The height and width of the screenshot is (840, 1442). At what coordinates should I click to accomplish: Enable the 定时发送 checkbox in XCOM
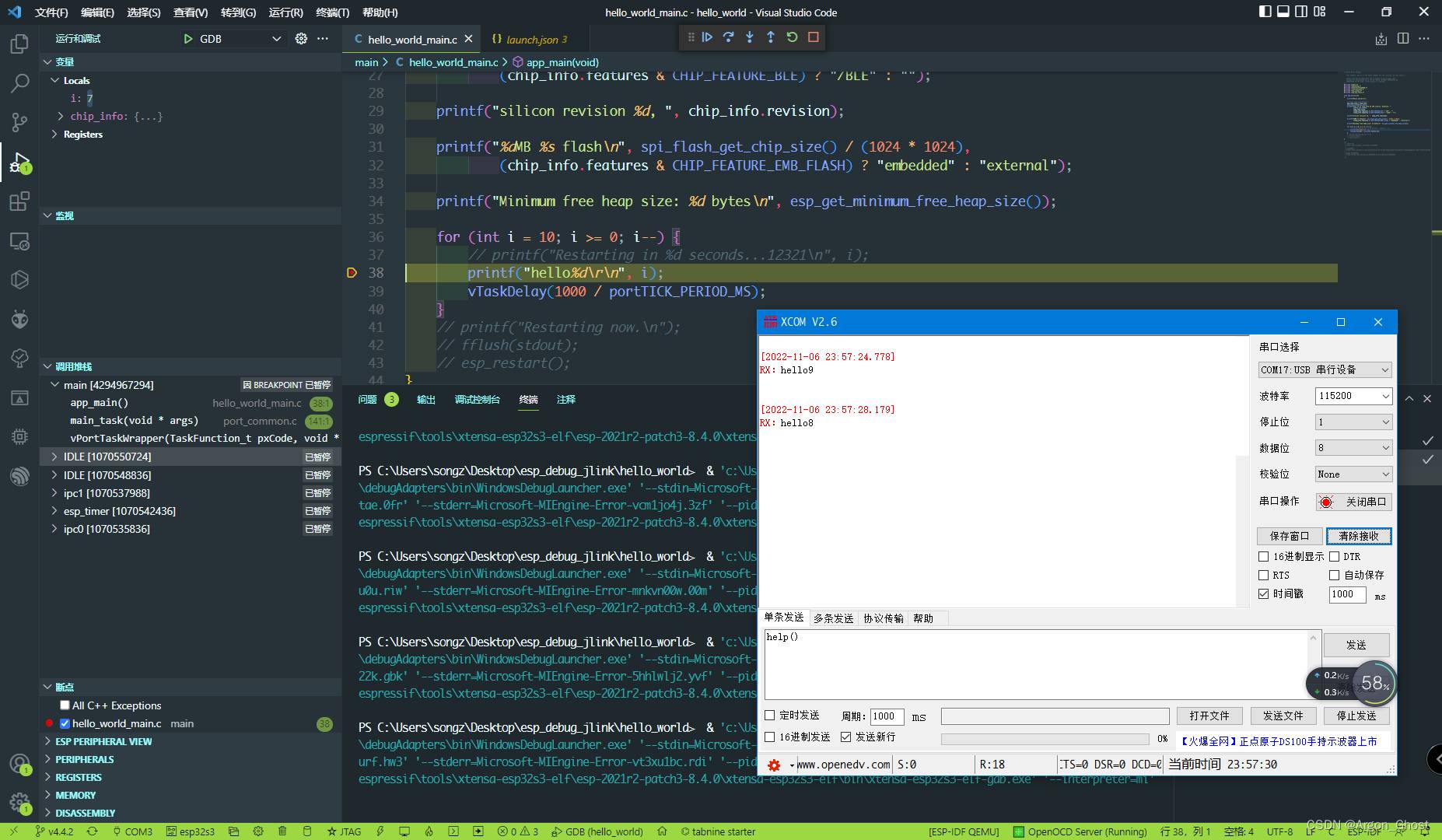coord(770,716)
